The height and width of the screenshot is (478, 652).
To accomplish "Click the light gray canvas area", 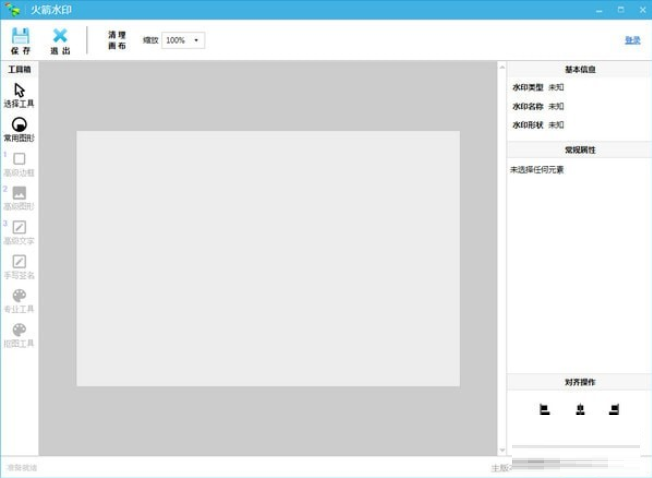I will (x=268, y=259).
